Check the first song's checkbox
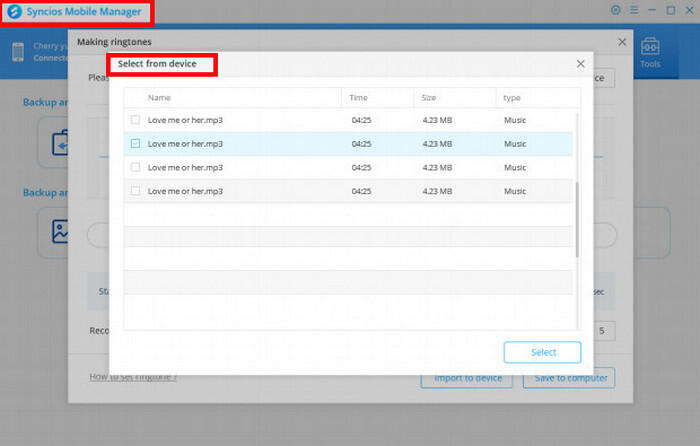This screenshot has height=446, width=700. pos(136,120)
